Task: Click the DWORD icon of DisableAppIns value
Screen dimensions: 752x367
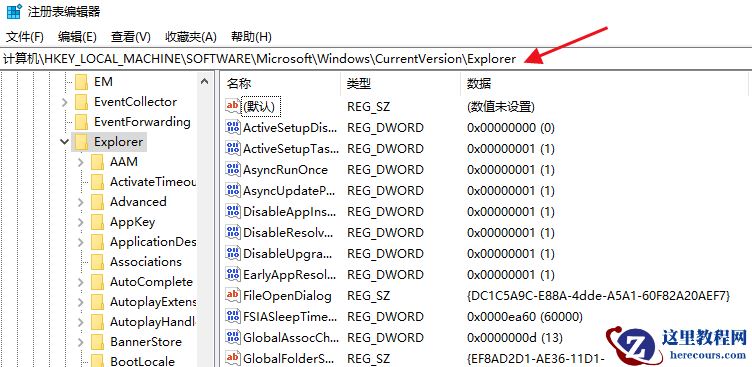Action: (233, 212)
